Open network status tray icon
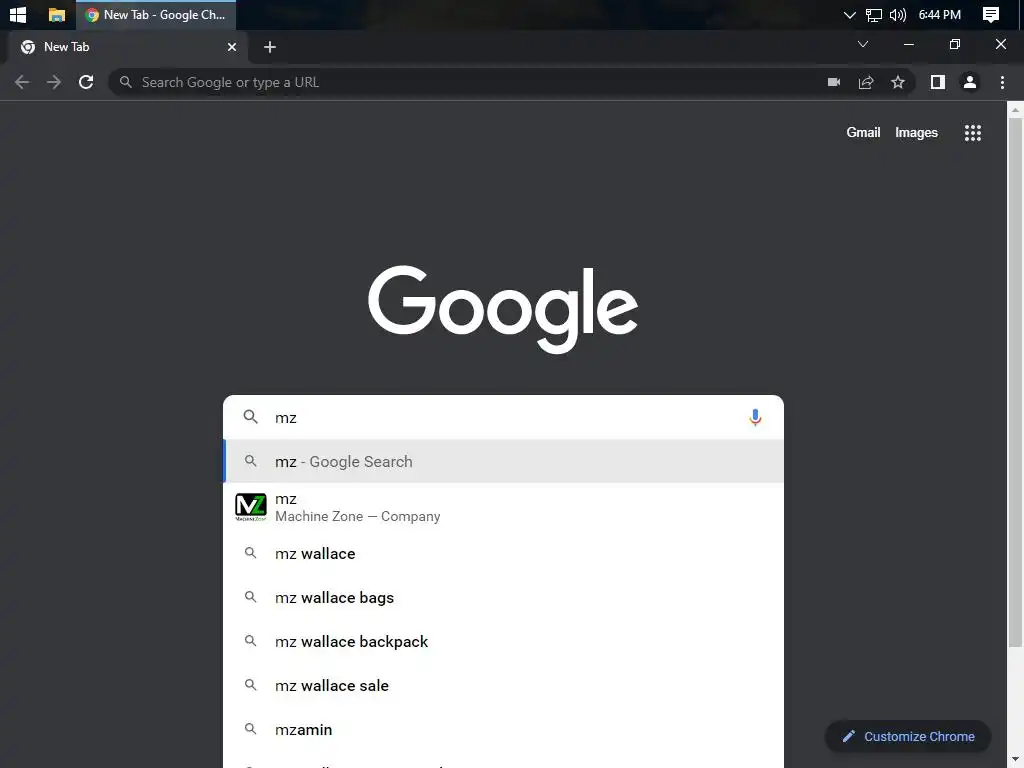Viewport: 1024px width, 768px height. pos(873,14)
